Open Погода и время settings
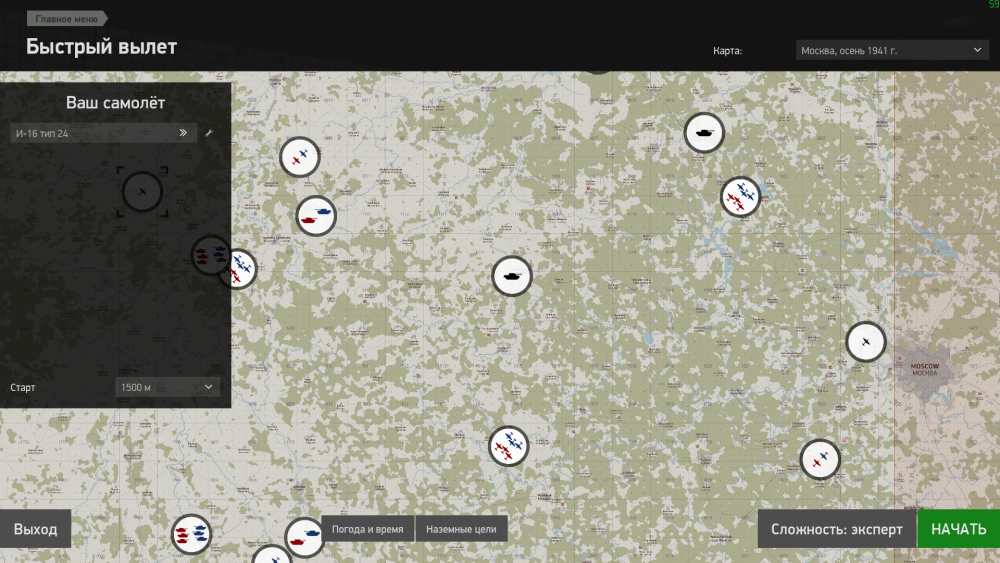This screenshot has width=1000, height=563. [x=367, y=529]
